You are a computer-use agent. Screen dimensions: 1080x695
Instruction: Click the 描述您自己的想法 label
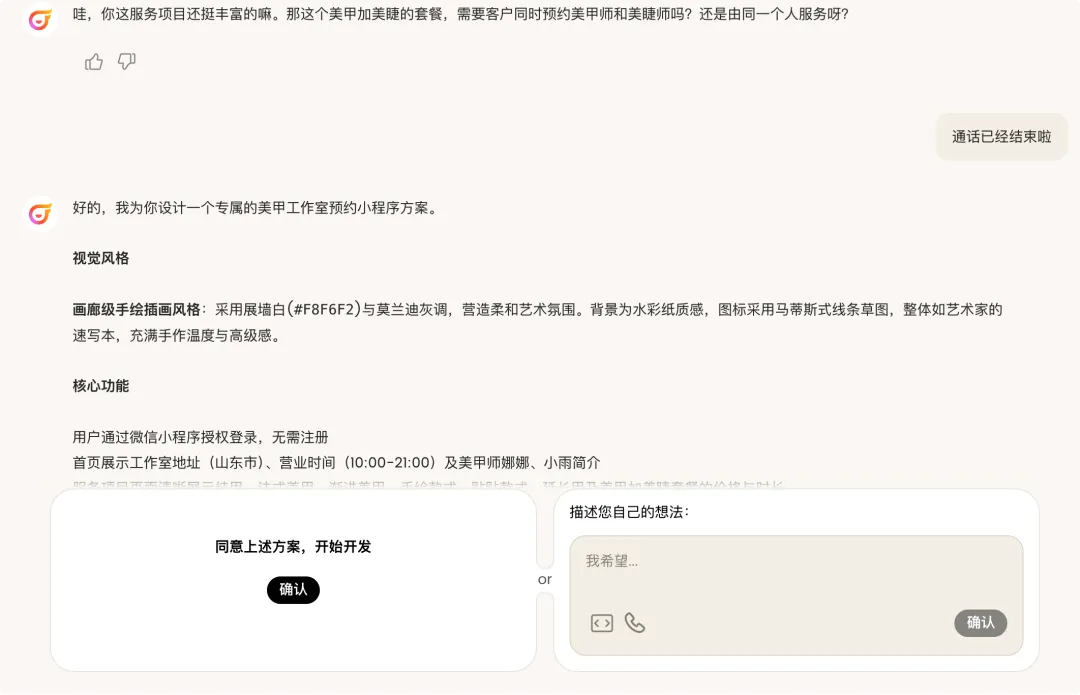click(630, 512)
